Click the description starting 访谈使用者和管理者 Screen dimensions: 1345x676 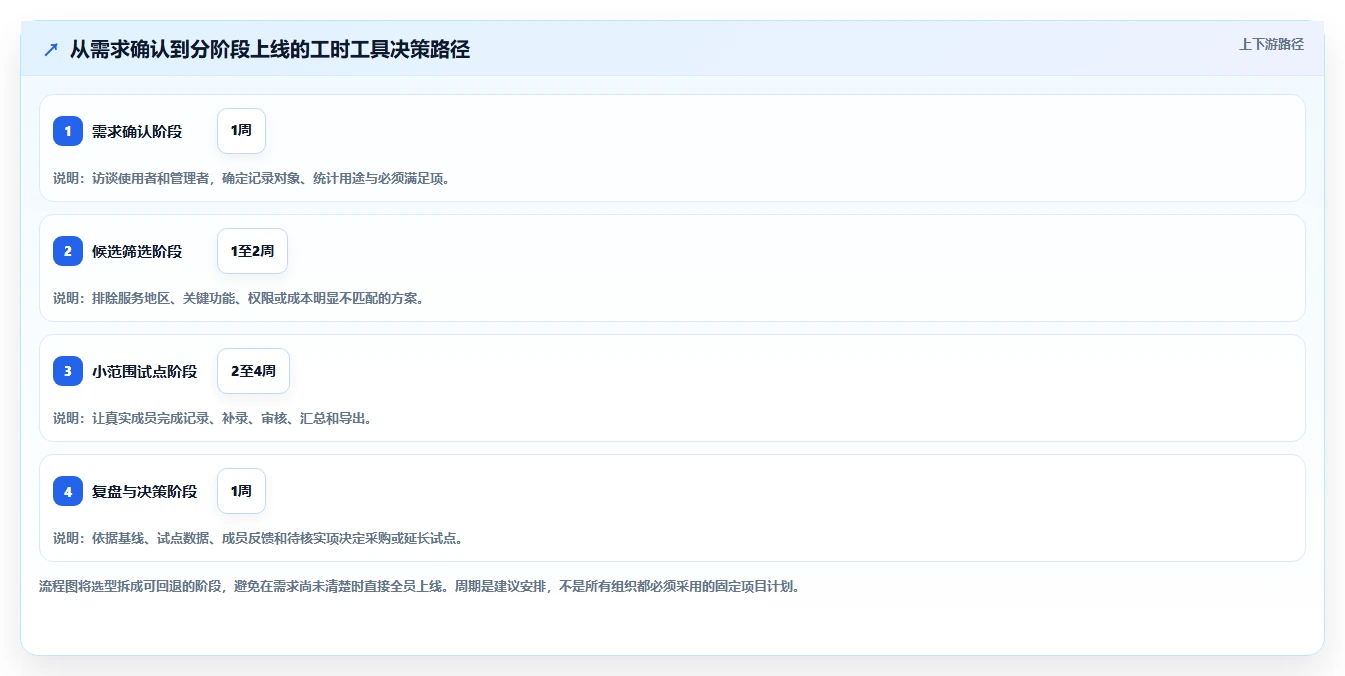click(251, 178)
